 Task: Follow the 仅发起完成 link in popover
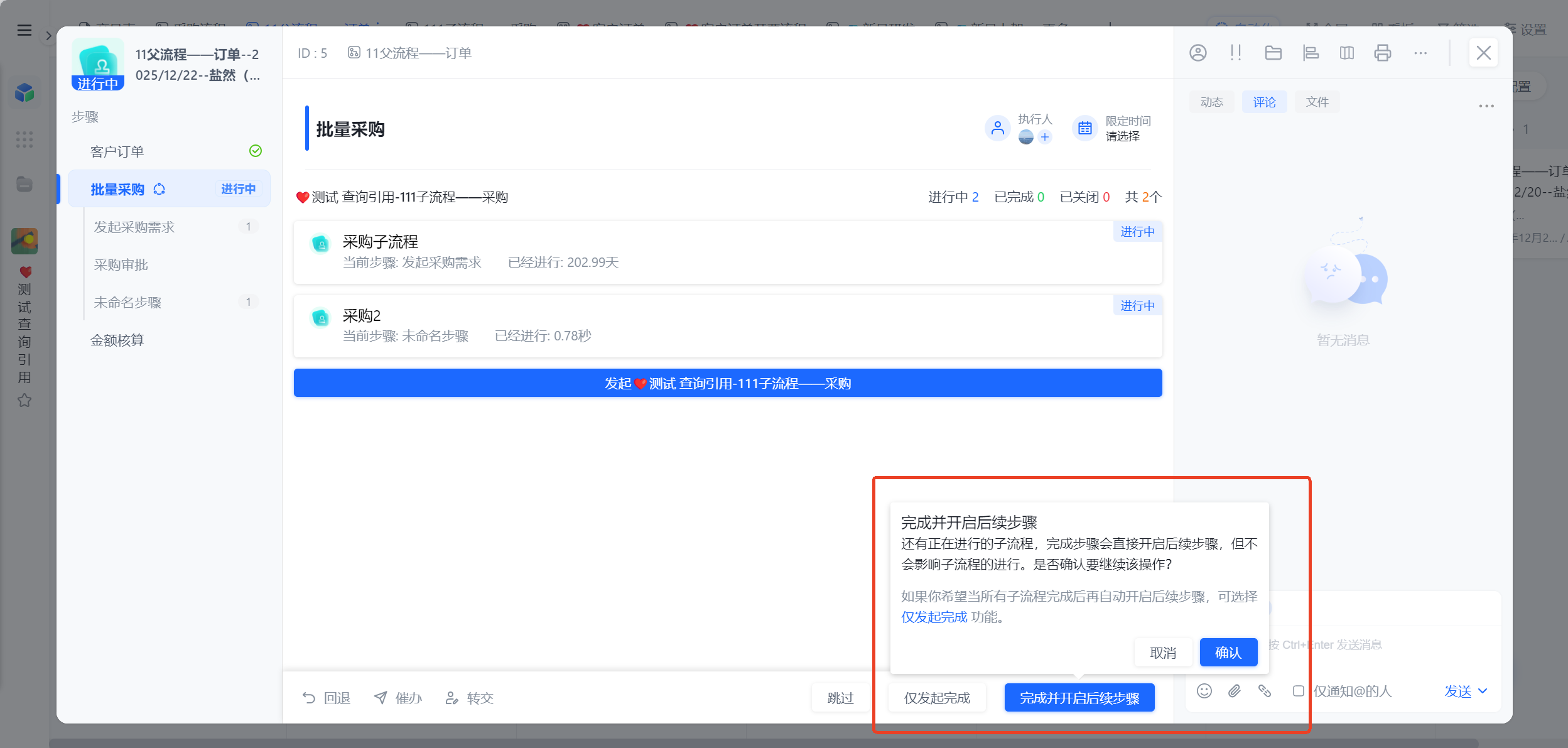[x=934, y=617]
